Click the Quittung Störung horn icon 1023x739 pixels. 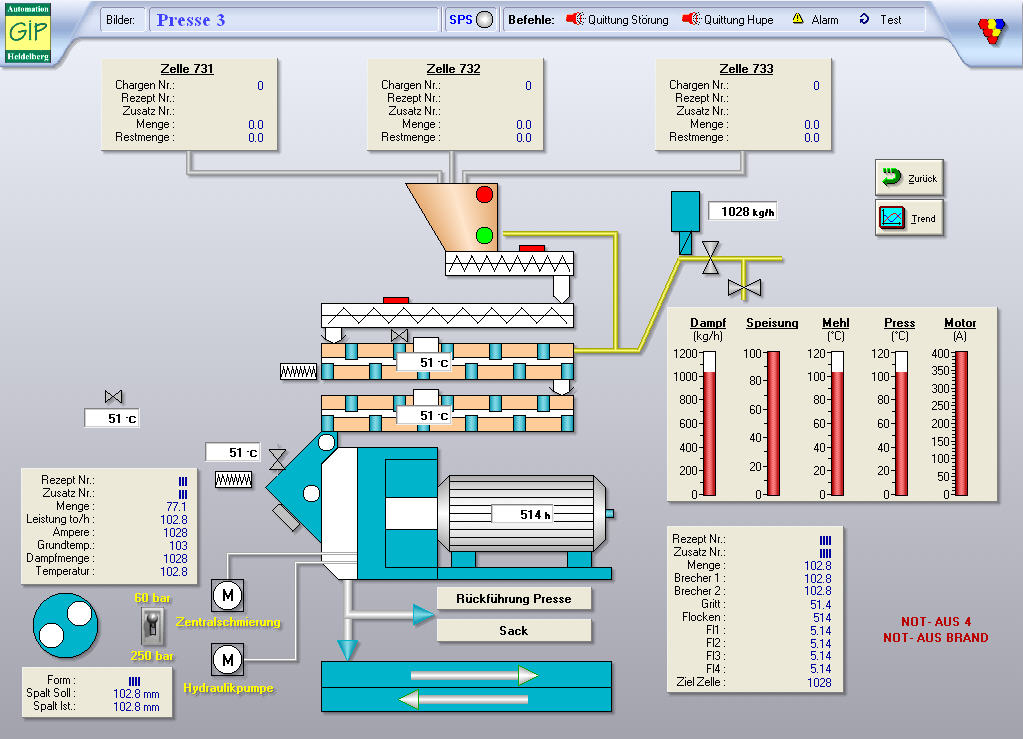point(575,19)
